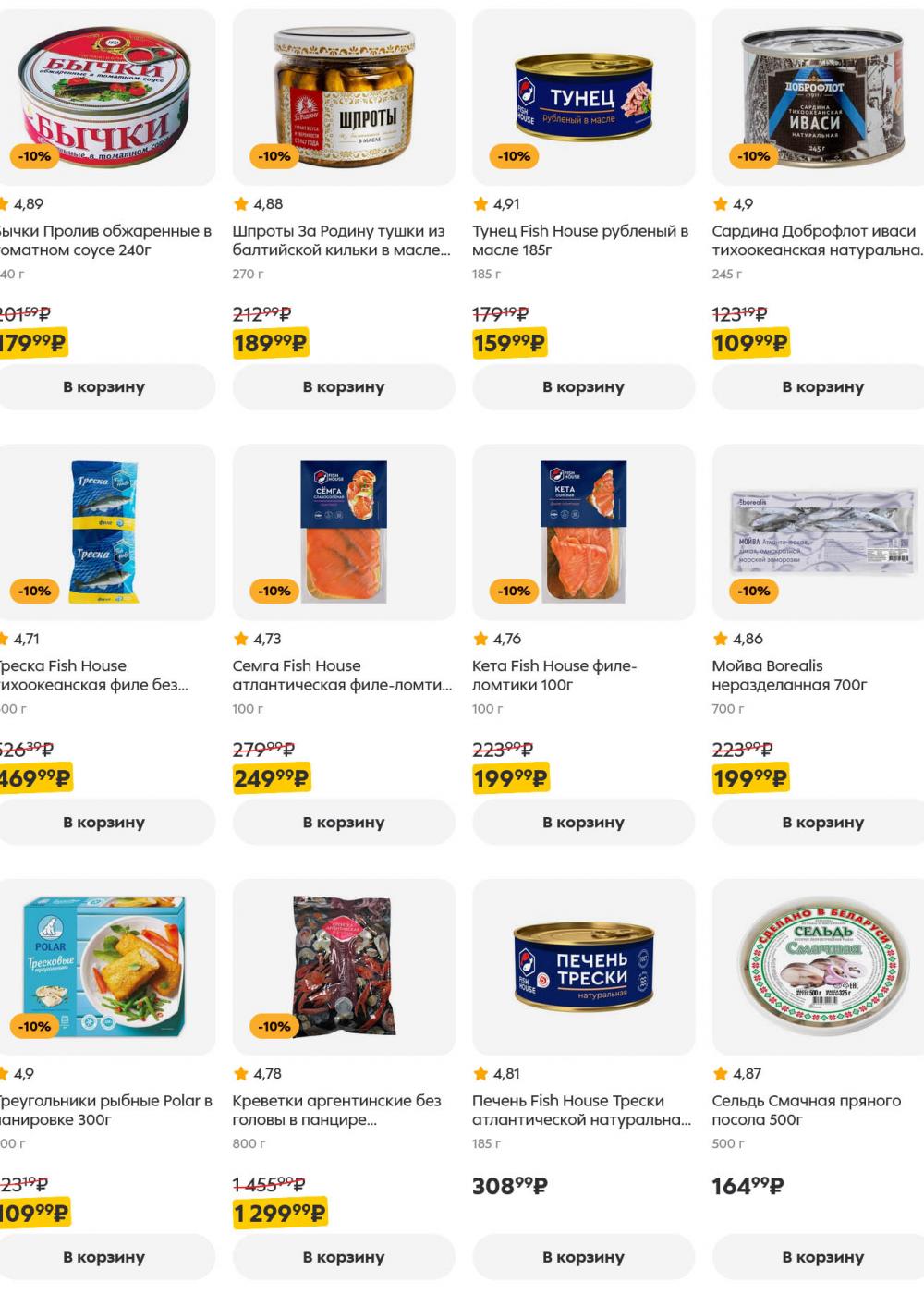Open Тунец Fish House can image

(x=583, y=97)
